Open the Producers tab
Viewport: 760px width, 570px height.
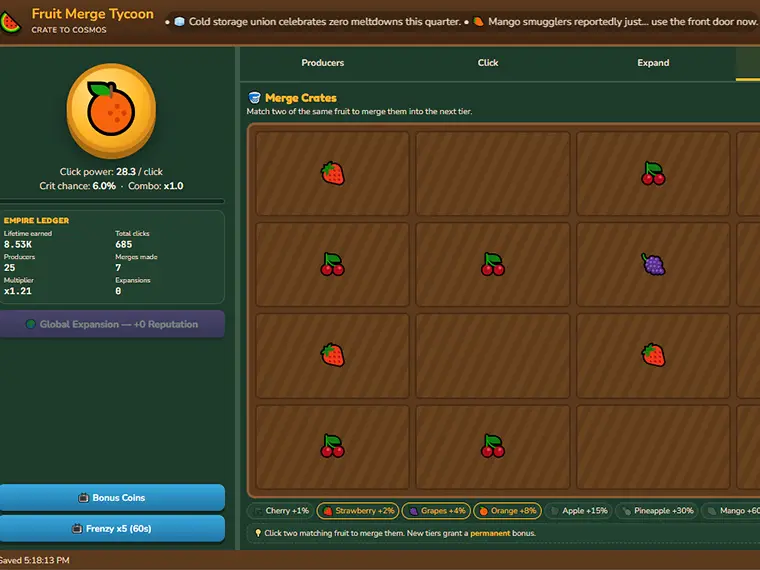pyautogui.click(x=323, y=63)
